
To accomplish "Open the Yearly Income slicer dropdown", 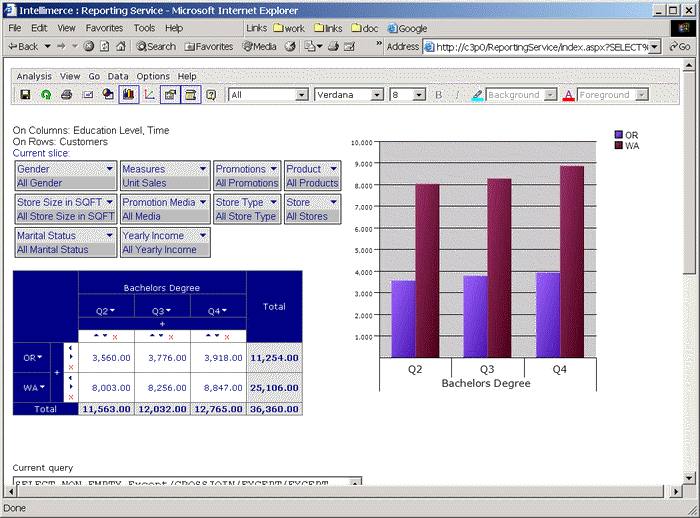I will (x=203, y=235).
